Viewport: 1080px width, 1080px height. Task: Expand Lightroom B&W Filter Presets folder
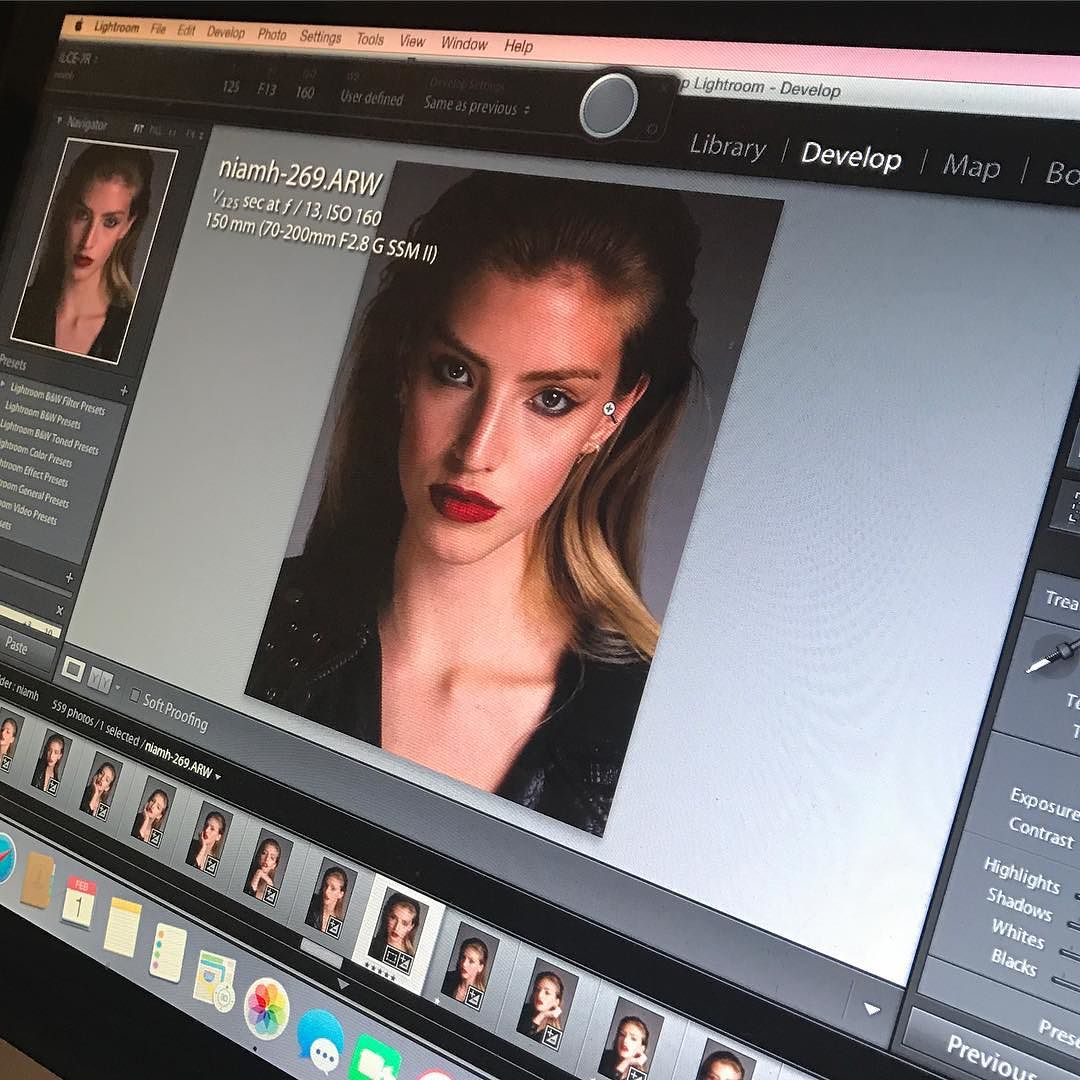pos(4,384)
